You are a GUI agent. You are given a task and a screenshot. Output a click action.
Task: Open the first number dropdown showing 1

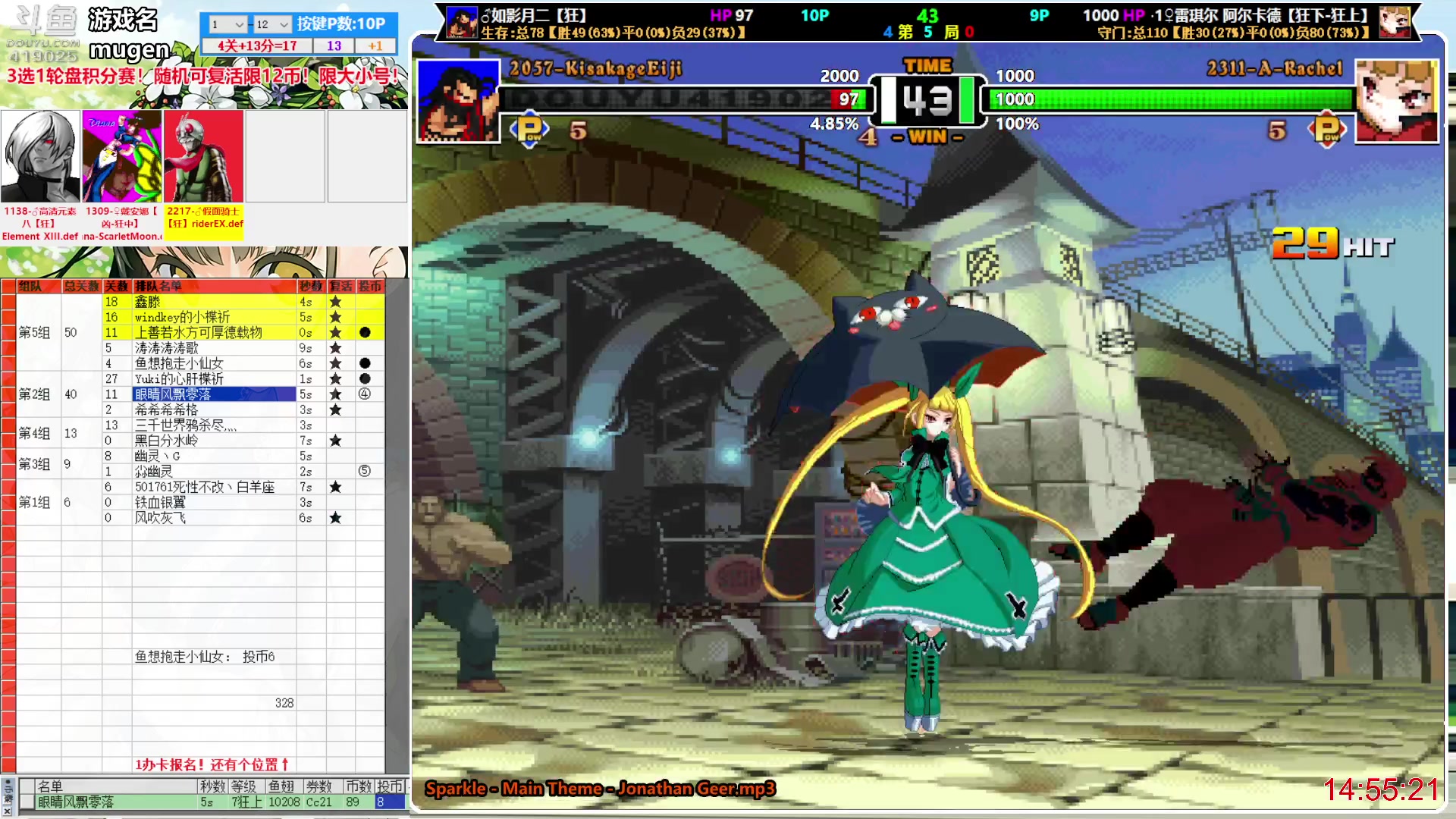[227, 24]
